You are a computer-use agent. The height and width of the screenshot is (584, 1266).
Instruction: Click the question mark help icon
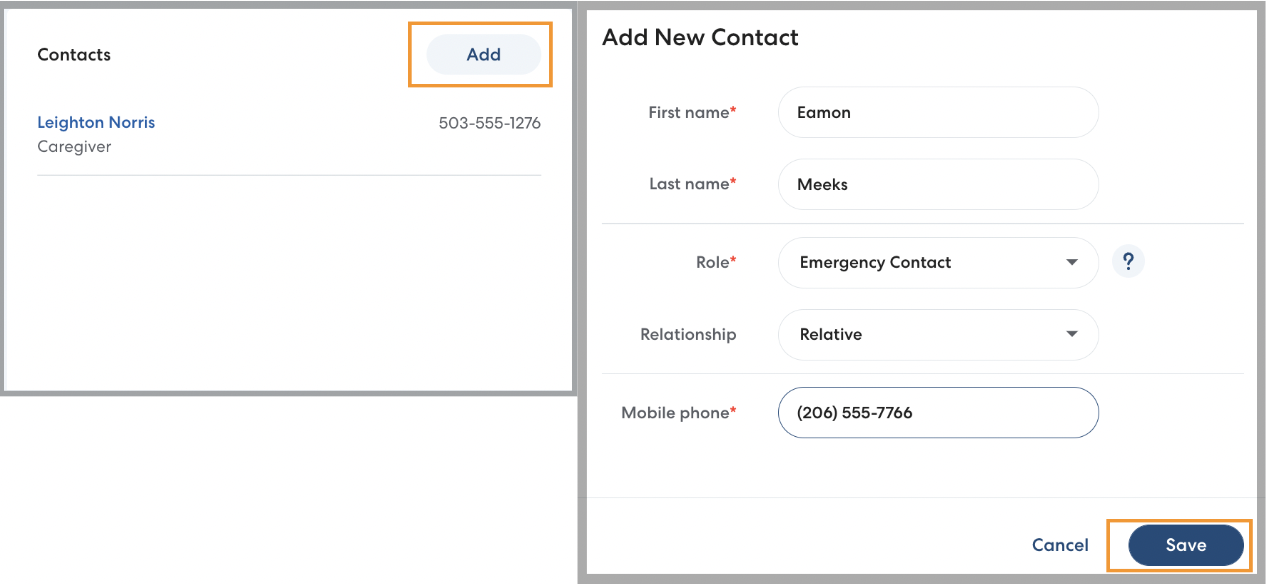coord(1128,262)
